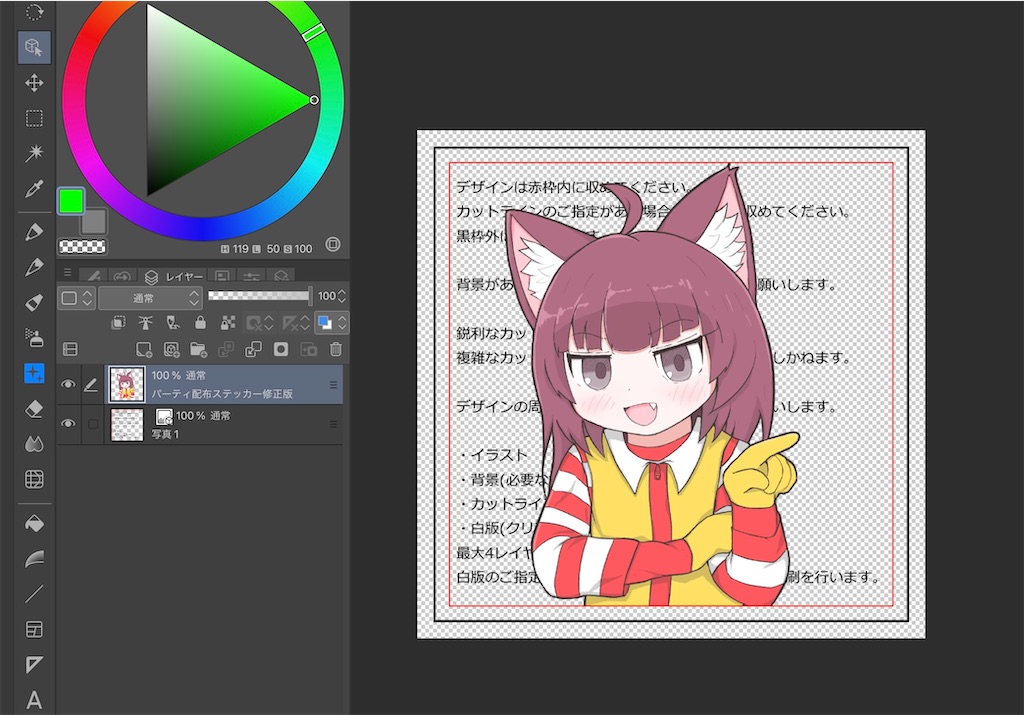Select the Text tool

(x=34, y=700)
